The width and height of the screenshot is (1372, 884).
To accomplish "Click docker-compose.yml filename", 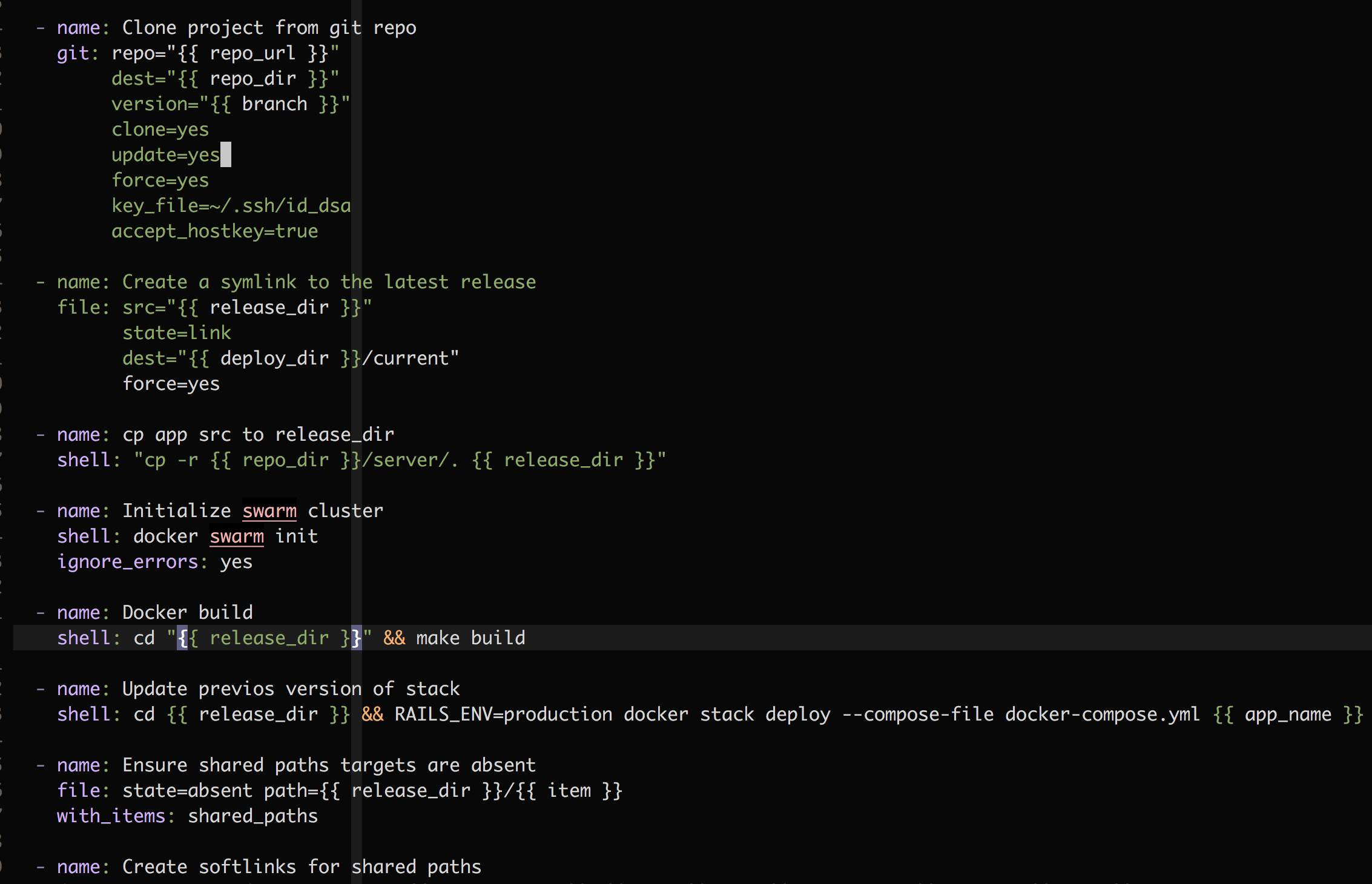I will 1102,714.
